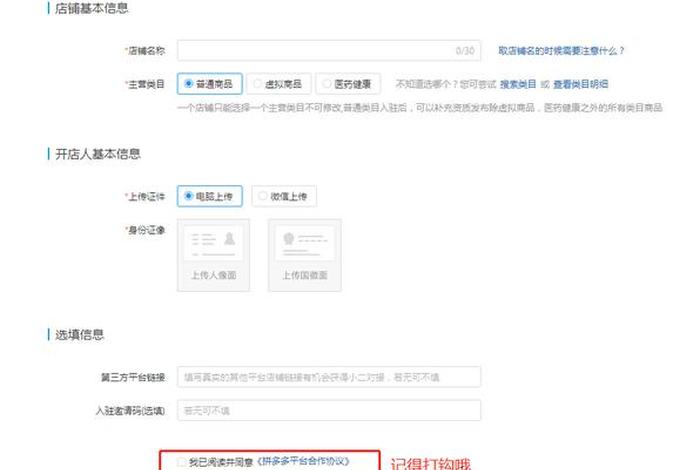Click the 0/30 character counter text

pos(465,51)
